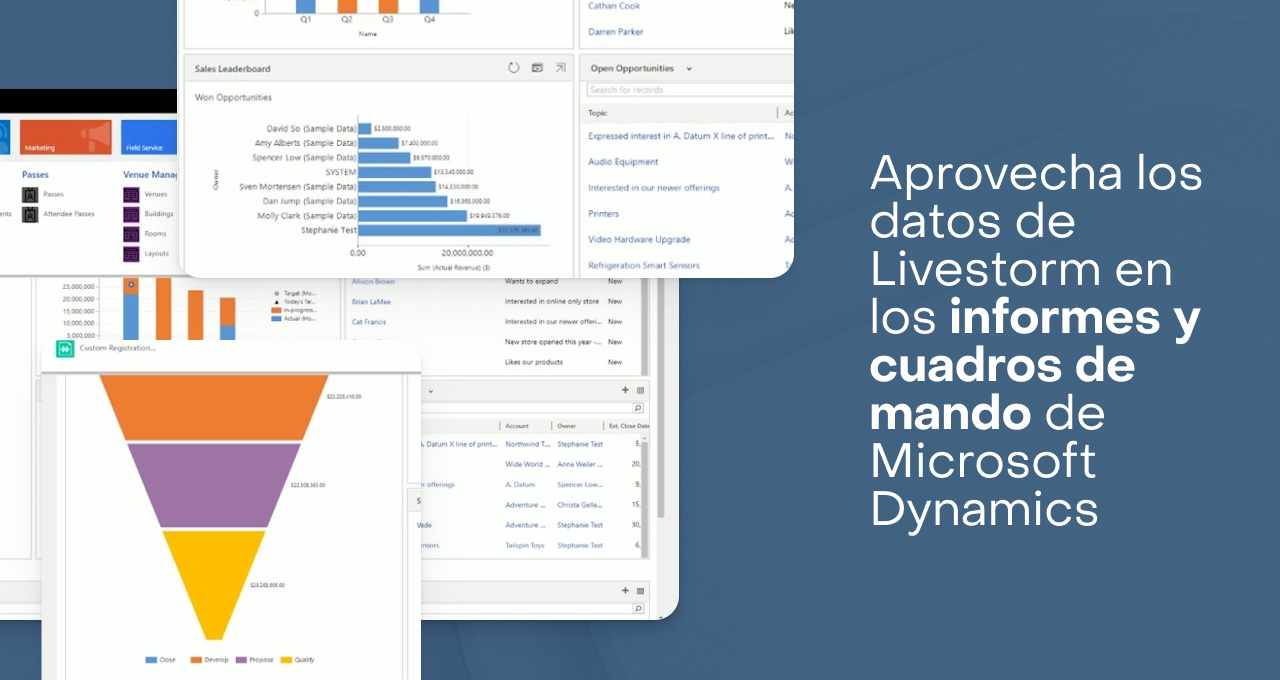The height and width of the screenshot is (680, 1280).
Task: Click the Venues icon
Action: 131,194
